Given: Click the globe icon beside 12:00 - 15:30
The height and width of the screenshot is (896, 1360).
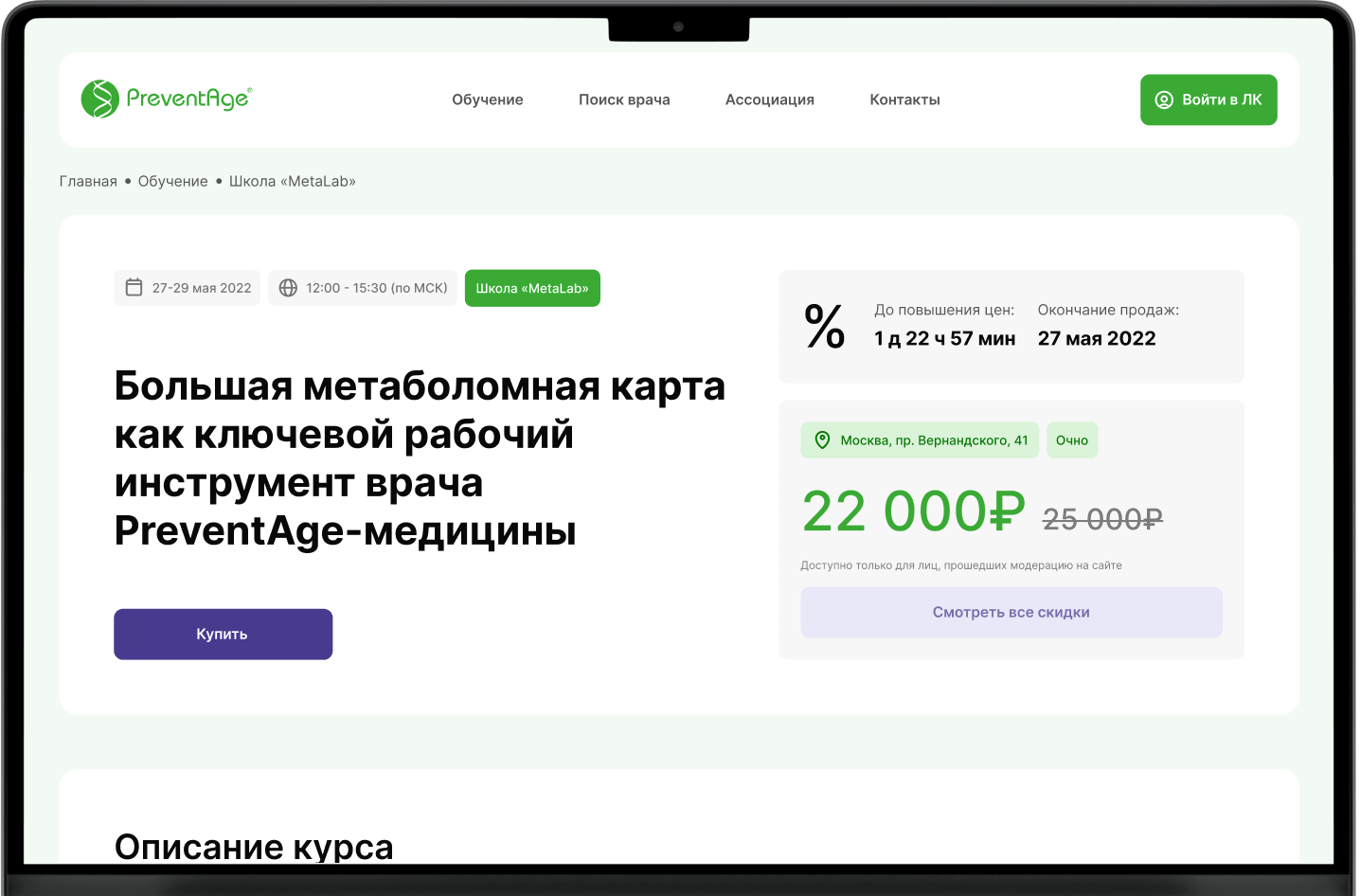Looking at the screenshot, I should pyautogui.click(x=288, y=287).
